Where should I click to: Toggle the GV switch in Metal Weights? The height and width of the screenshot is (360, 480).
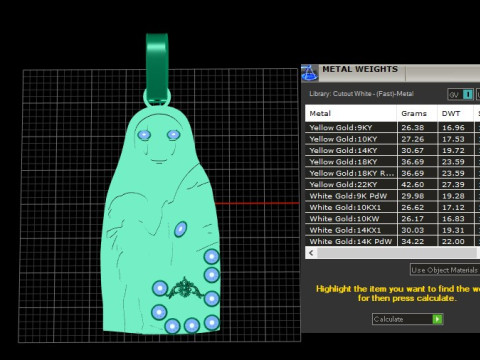(x=460, y=95)
